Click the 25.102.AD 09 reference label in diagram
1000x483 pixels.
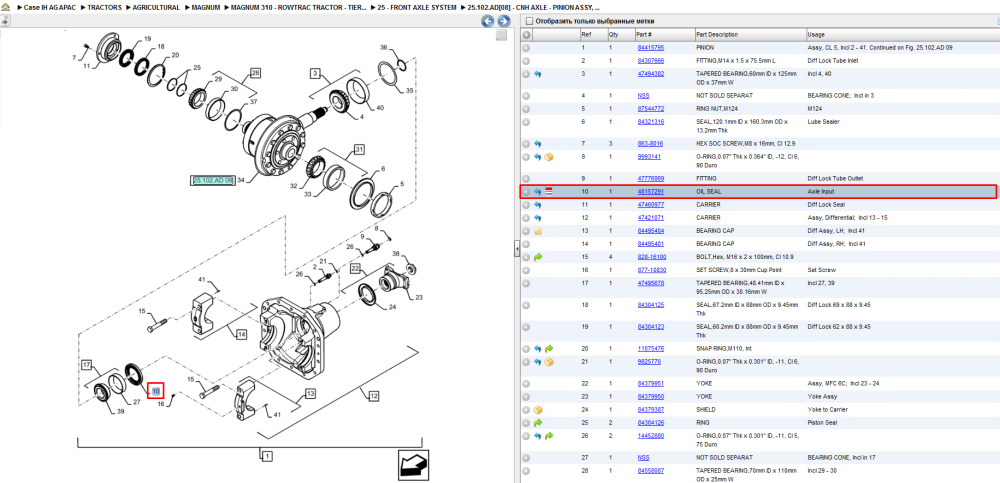click(x=213, y=181)
